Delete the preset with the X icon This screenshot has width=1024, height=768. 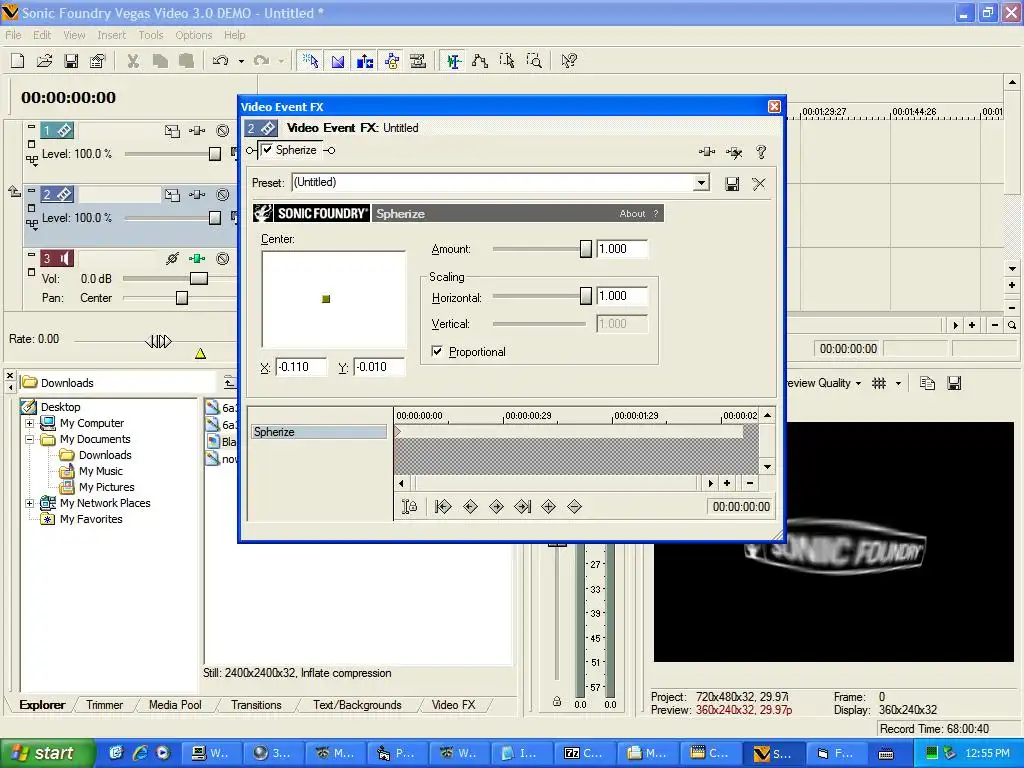(x=758, y=184)
